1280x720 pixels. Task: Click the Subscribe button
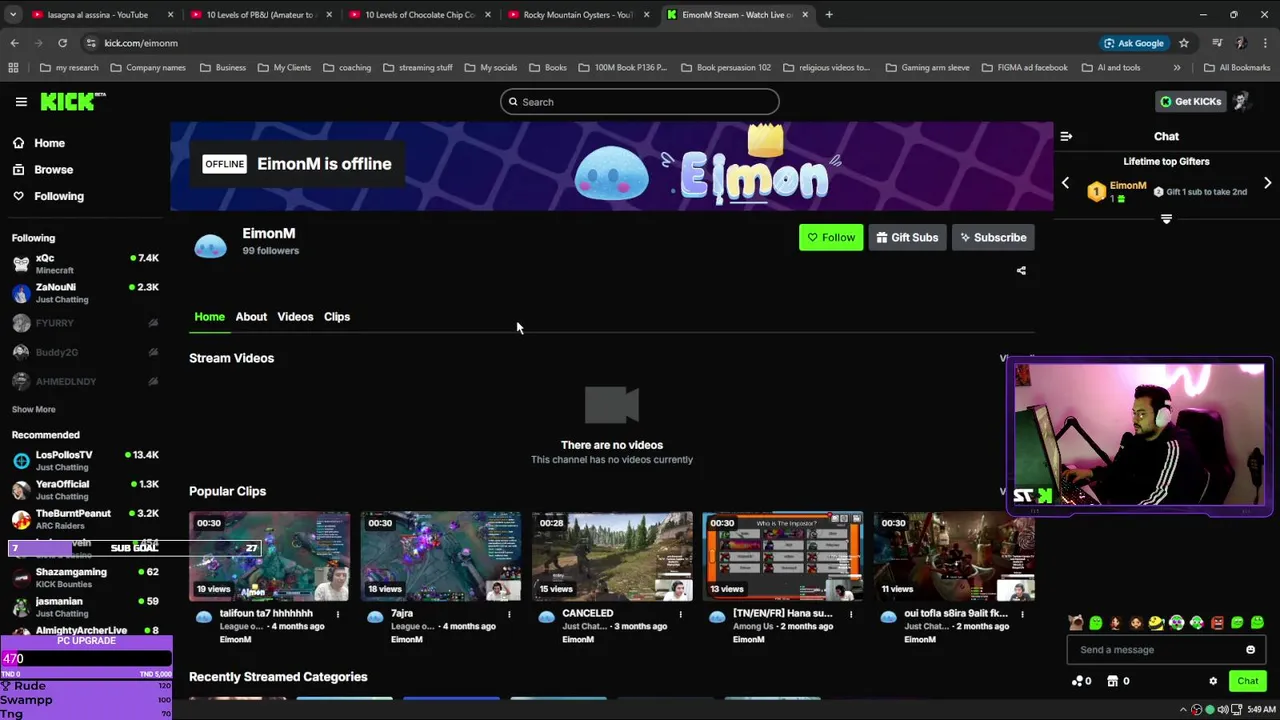993,238
